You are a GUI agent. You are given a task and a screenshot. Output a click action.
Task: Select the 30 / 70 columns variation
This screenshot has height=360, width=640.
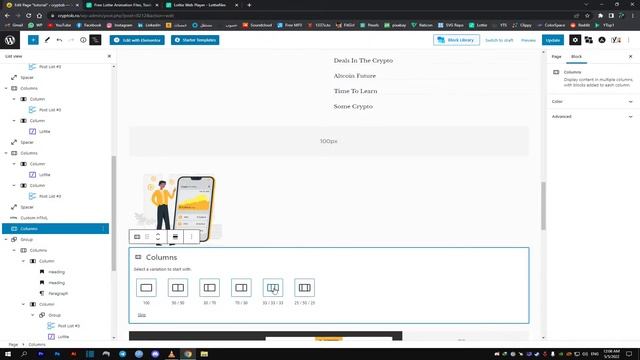point(209,288)
